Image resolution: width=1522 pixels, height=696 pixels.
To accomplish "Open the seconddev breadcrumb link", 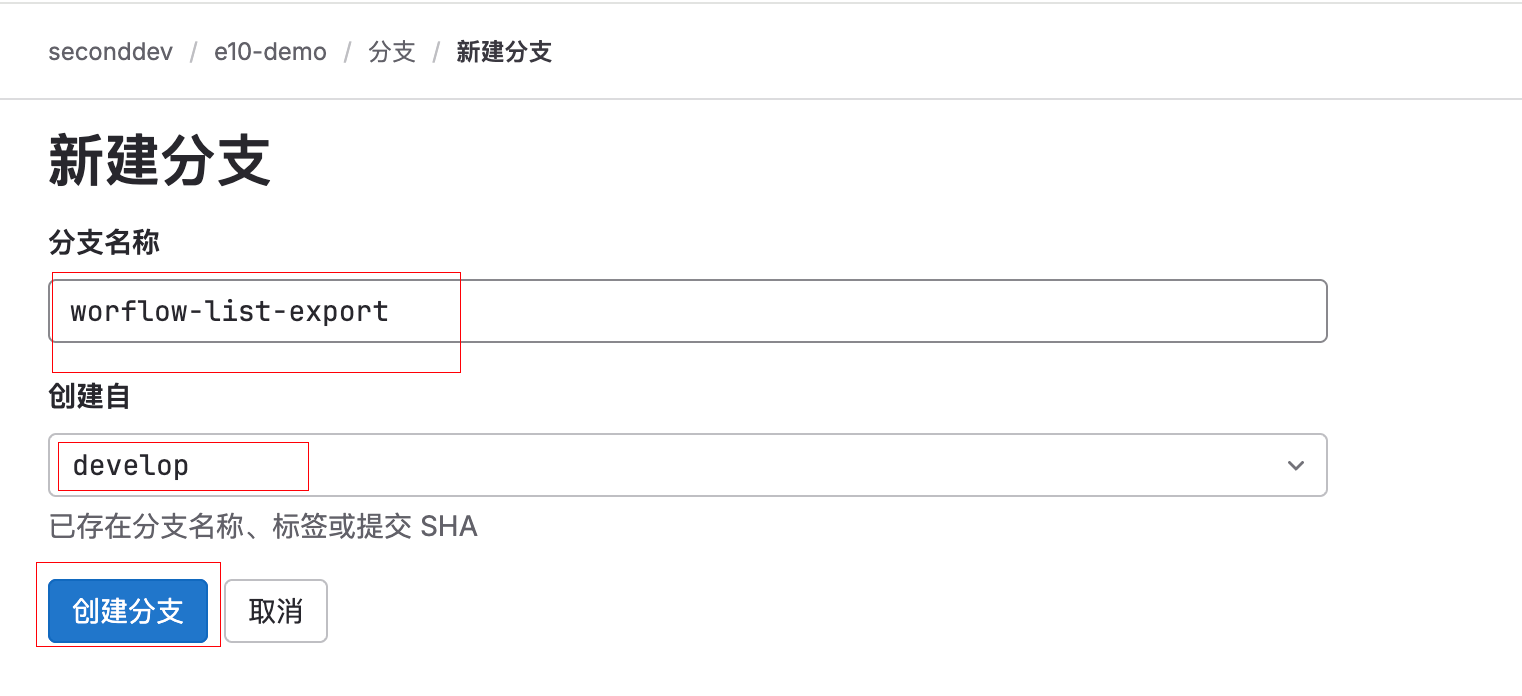I will (110, 52).
